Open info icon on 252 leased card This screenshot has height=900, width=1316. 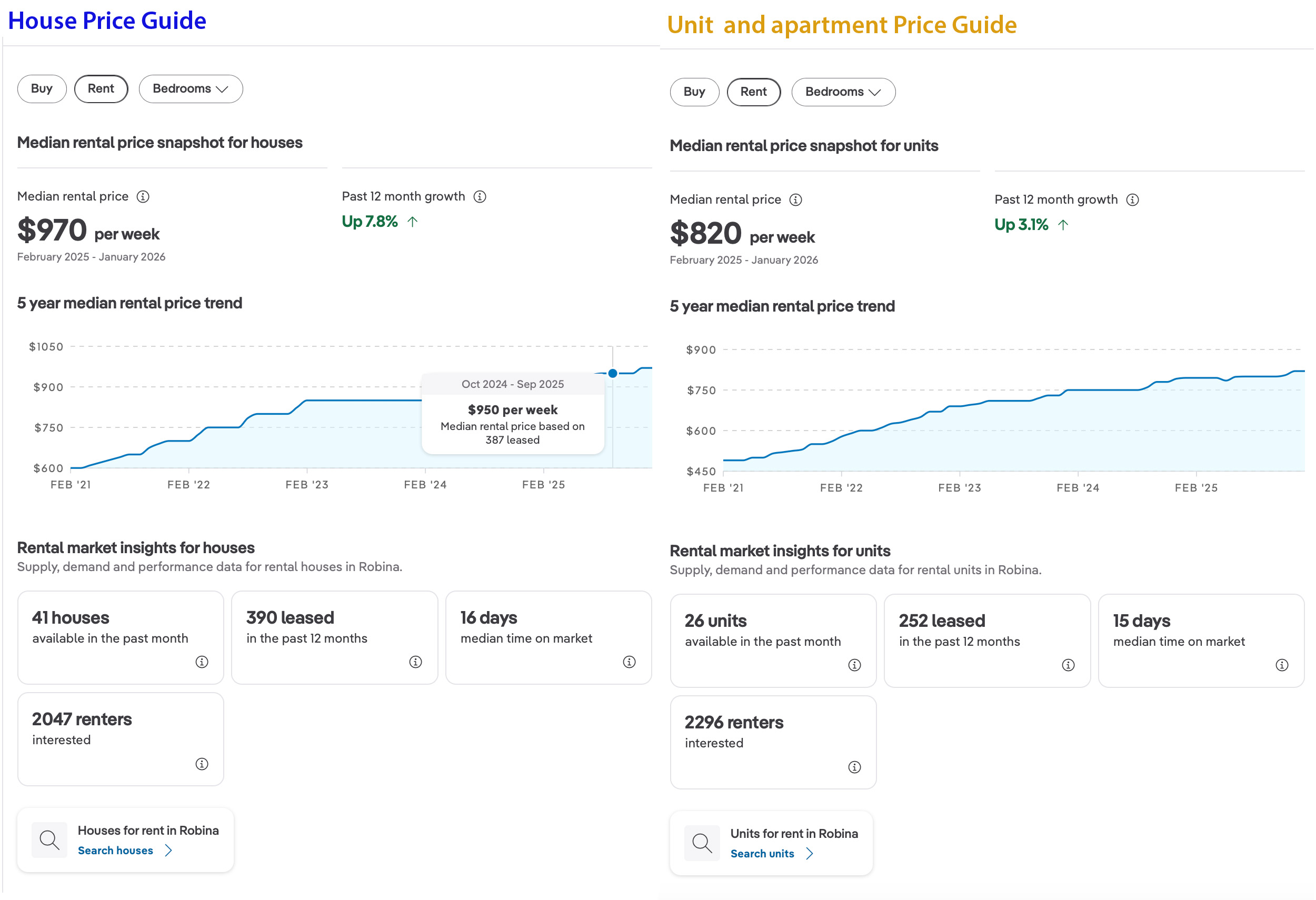1069,666
